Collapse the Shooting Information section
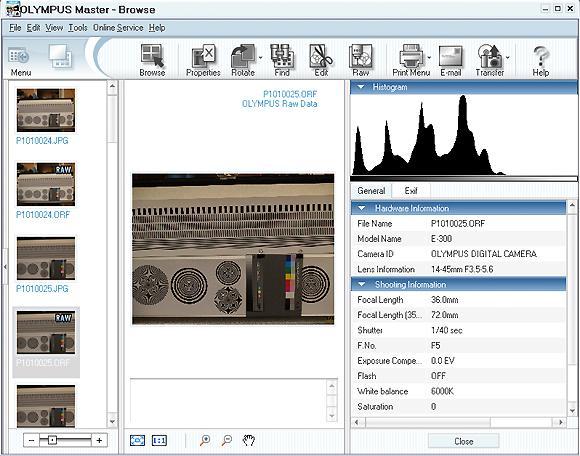This screenshot has height=456, width=580. point(361,284)
